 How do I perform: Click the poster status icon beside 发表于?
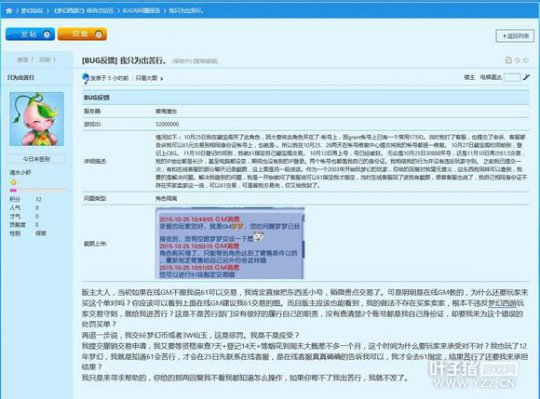(x=85, y=78)
